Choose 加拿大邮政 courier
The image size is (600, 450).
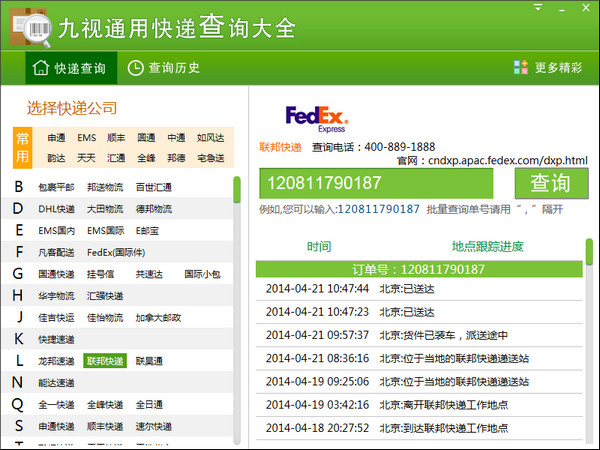coord(158,318)
